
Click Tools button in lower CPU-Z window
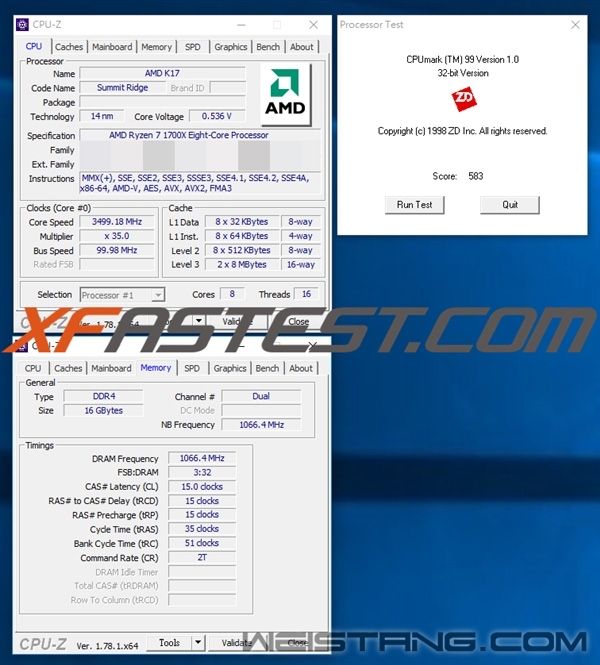click(169, 643)
